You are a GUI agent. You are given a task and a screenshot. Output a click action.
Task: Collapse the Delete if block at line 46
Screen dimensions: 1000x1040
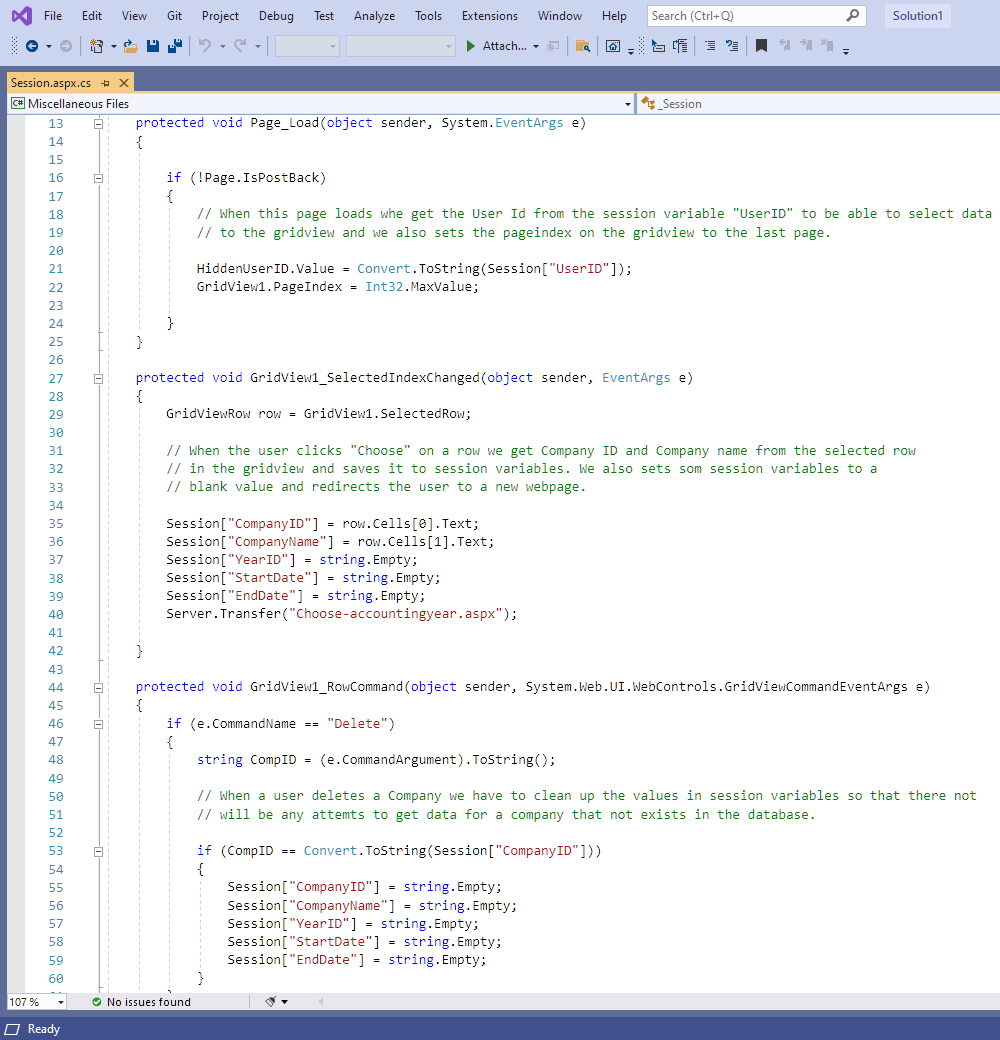point(98,724)
